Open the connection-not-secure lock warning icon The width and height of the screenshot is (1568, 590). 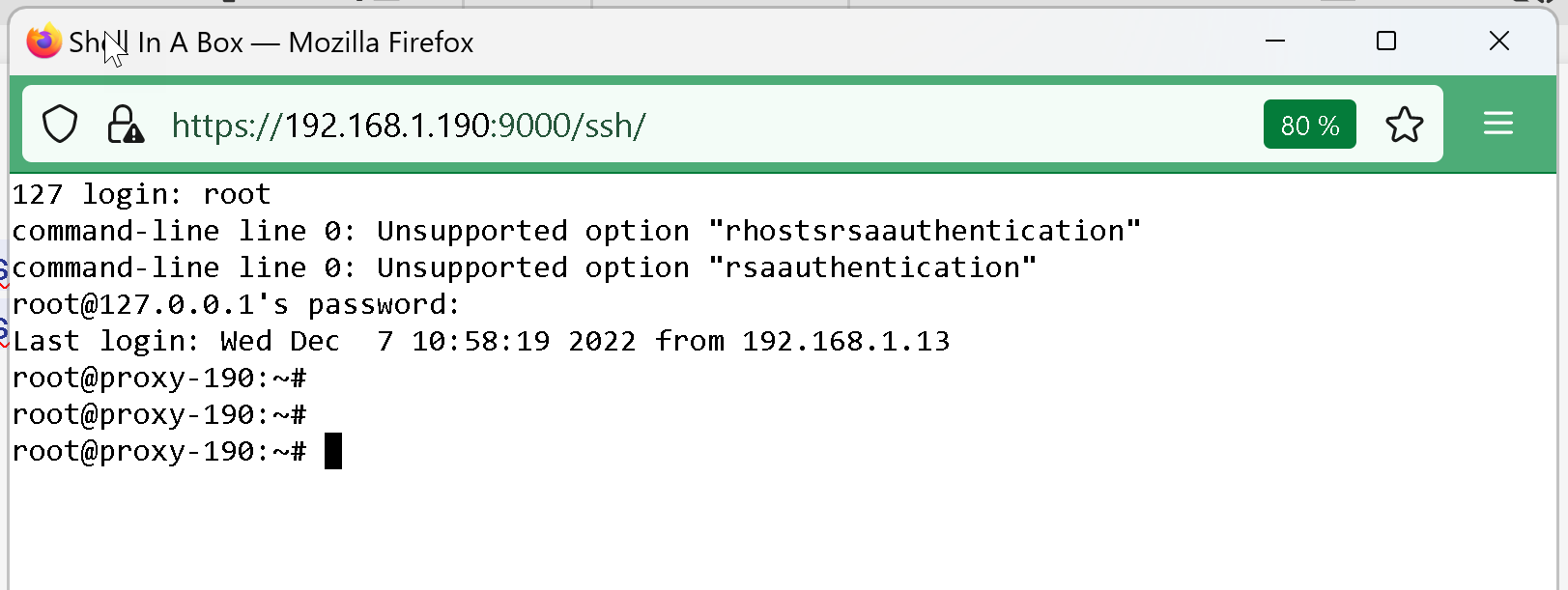point(125,125)
